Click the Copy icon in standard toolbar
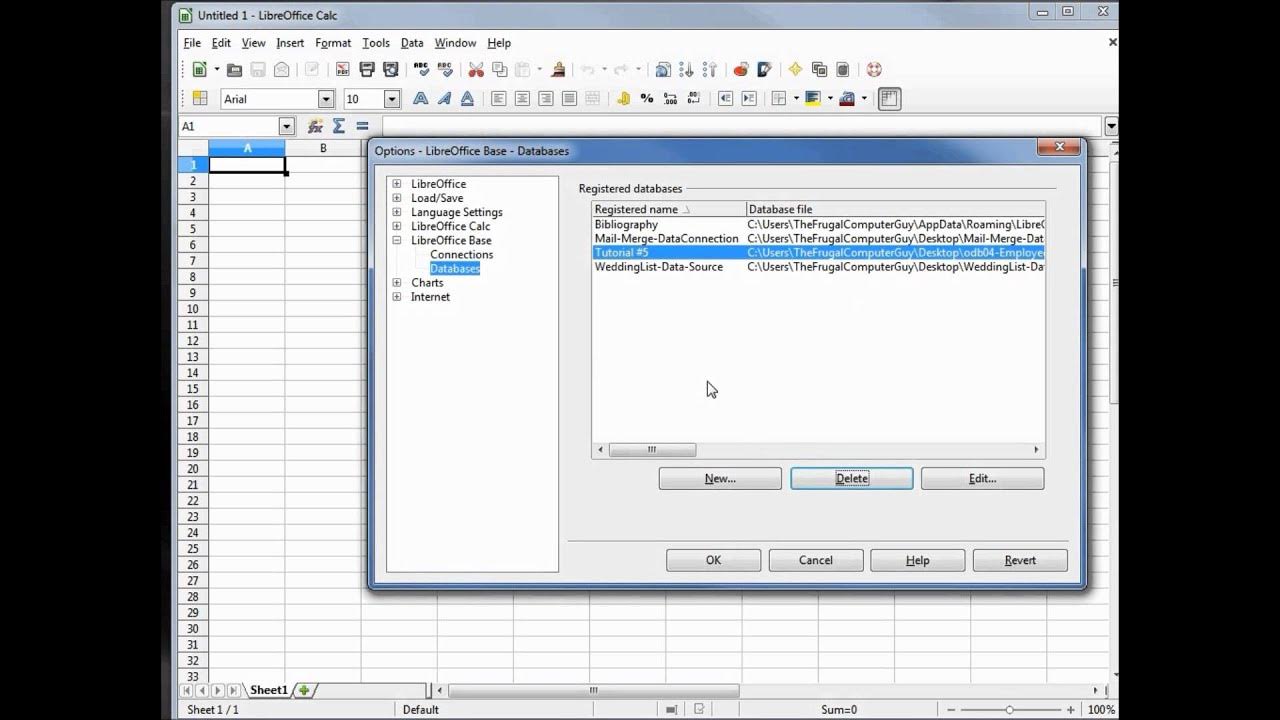 point(500,70)
